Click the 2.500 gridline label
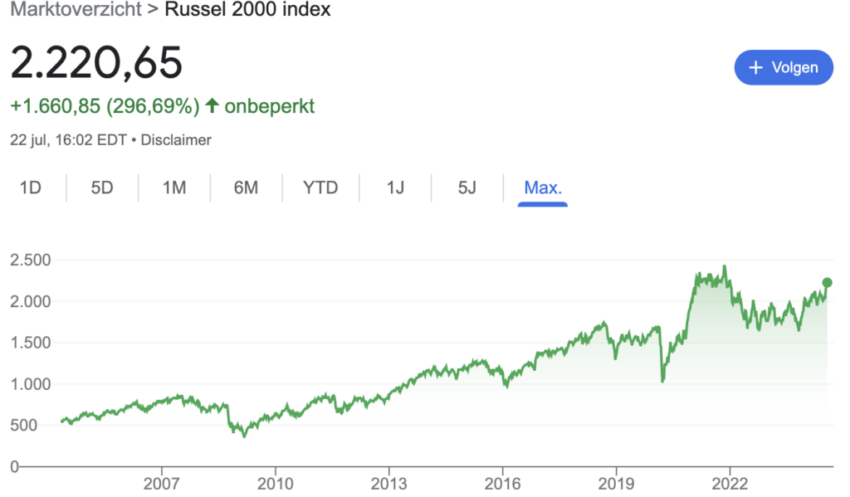Image resolution: width=850 pixels, height=497 pixels. (x=30, y=260)
